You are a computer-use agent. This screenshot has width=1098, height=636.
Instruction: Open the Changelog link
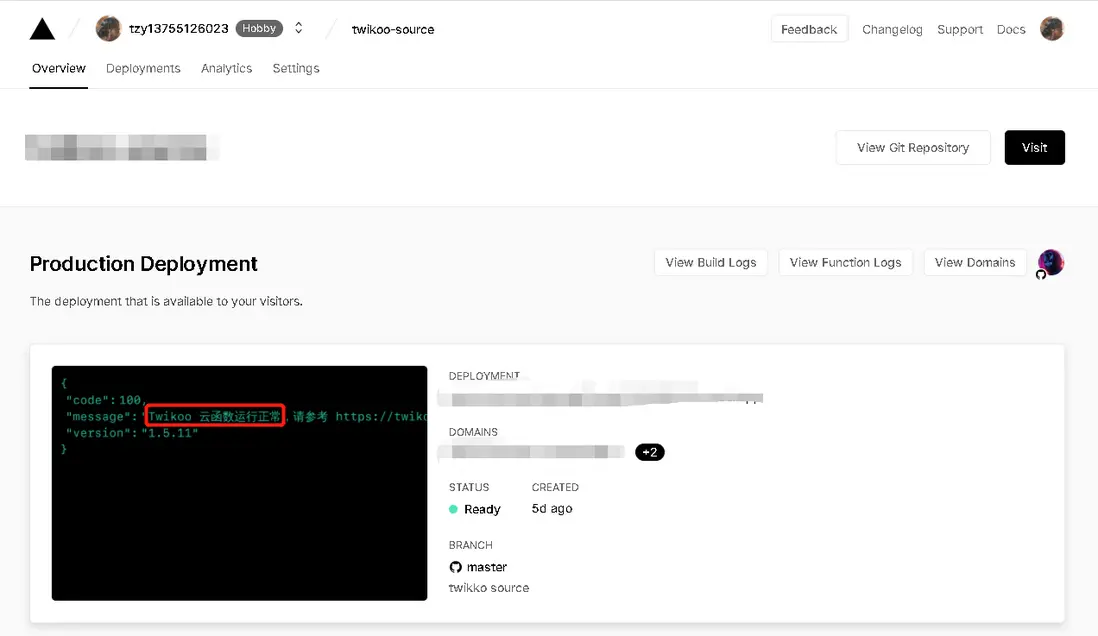click(x=892, y=29)
